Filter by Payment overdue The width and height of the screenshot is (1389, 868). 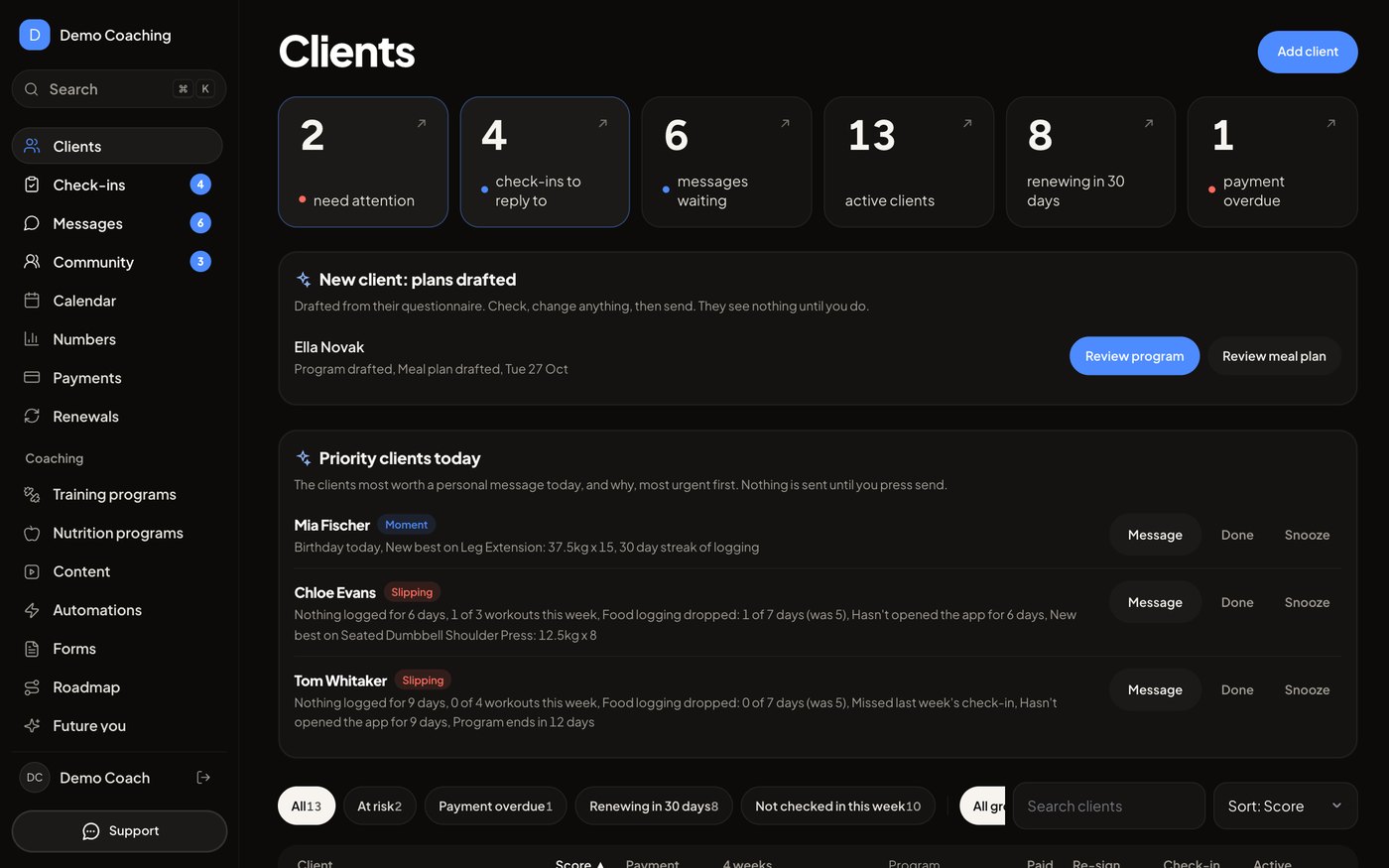coord(495,806)
